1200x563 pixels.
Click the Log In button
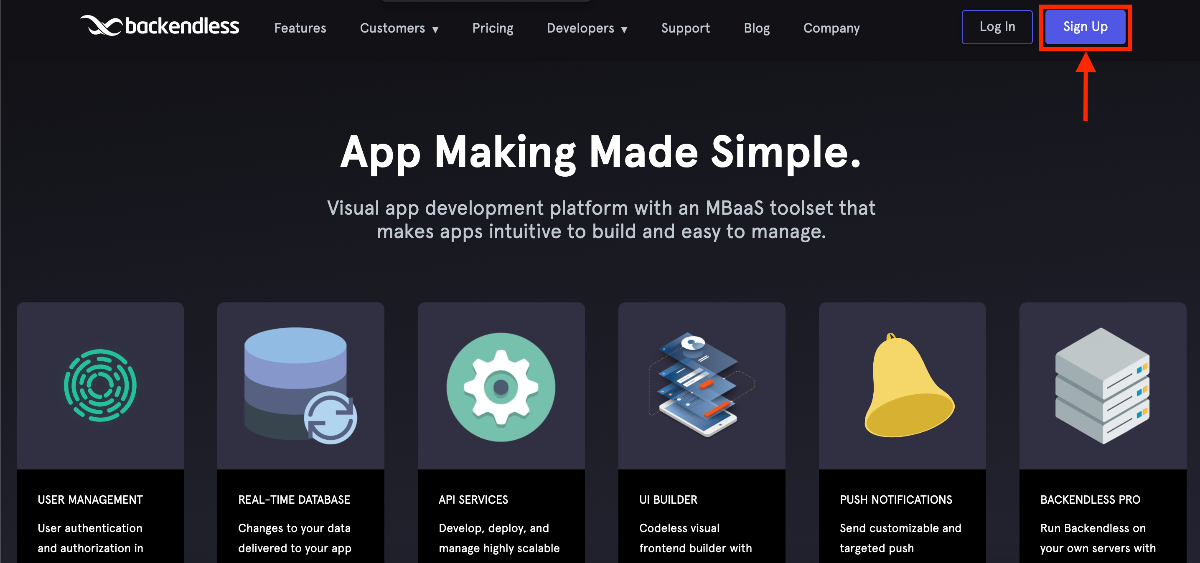[x=997, y=27]
